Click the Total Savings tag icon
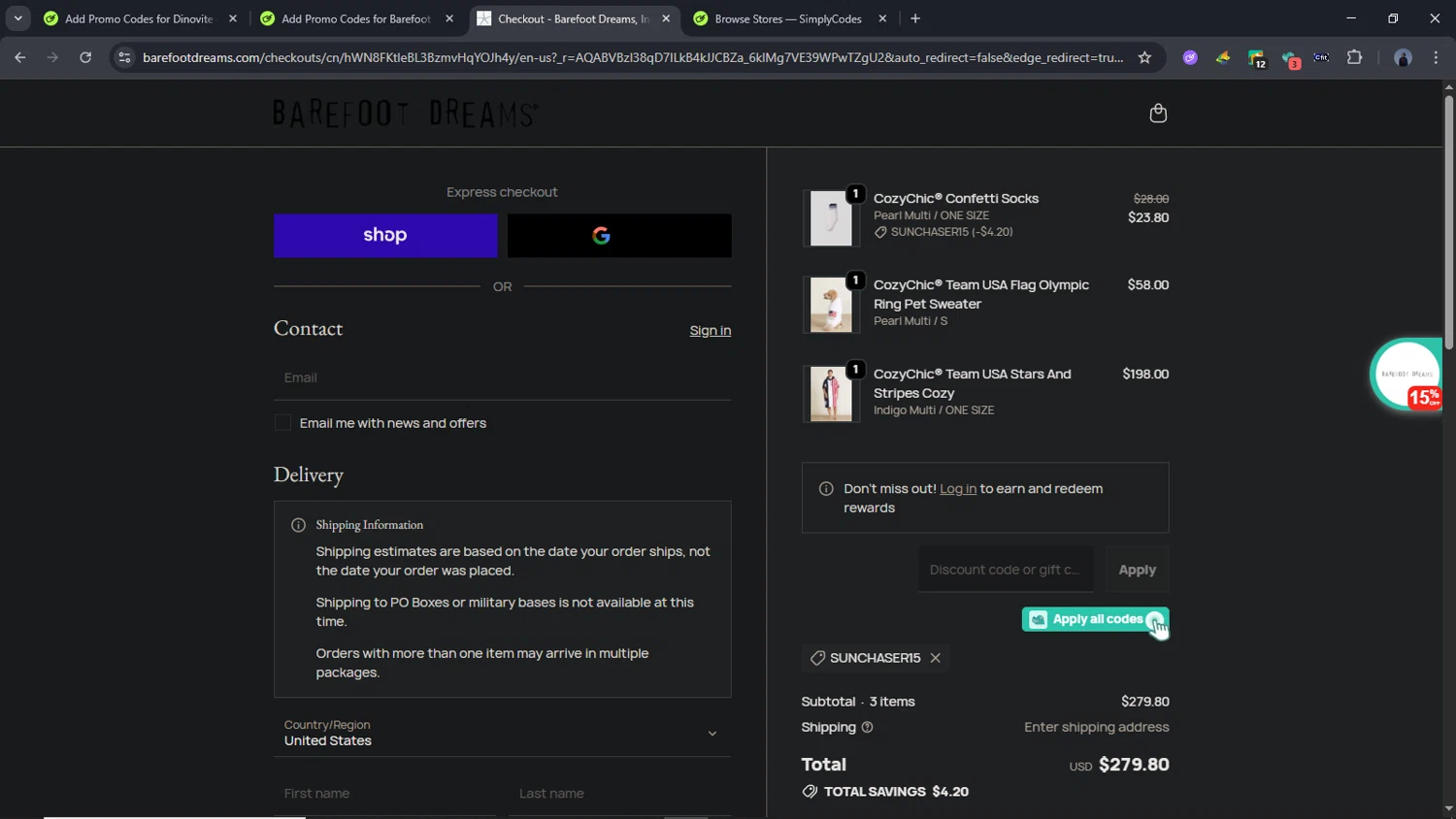Screen dimensions: 1456x819 point(810,792)
